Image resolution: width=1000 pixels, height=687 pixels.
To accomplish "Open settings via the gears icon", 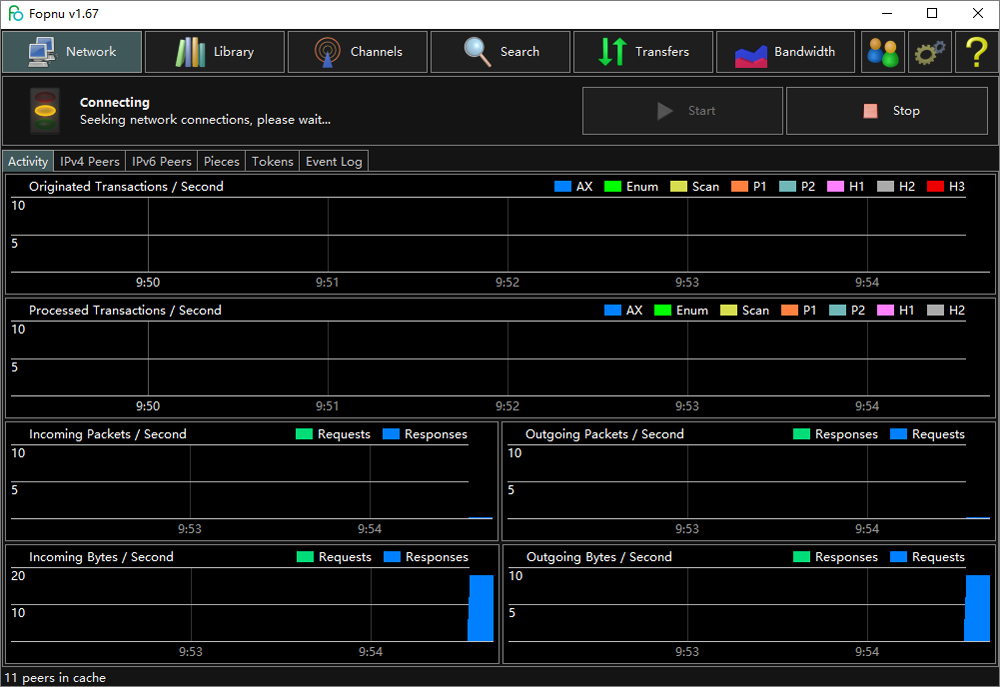I will [x=930, y=52].
